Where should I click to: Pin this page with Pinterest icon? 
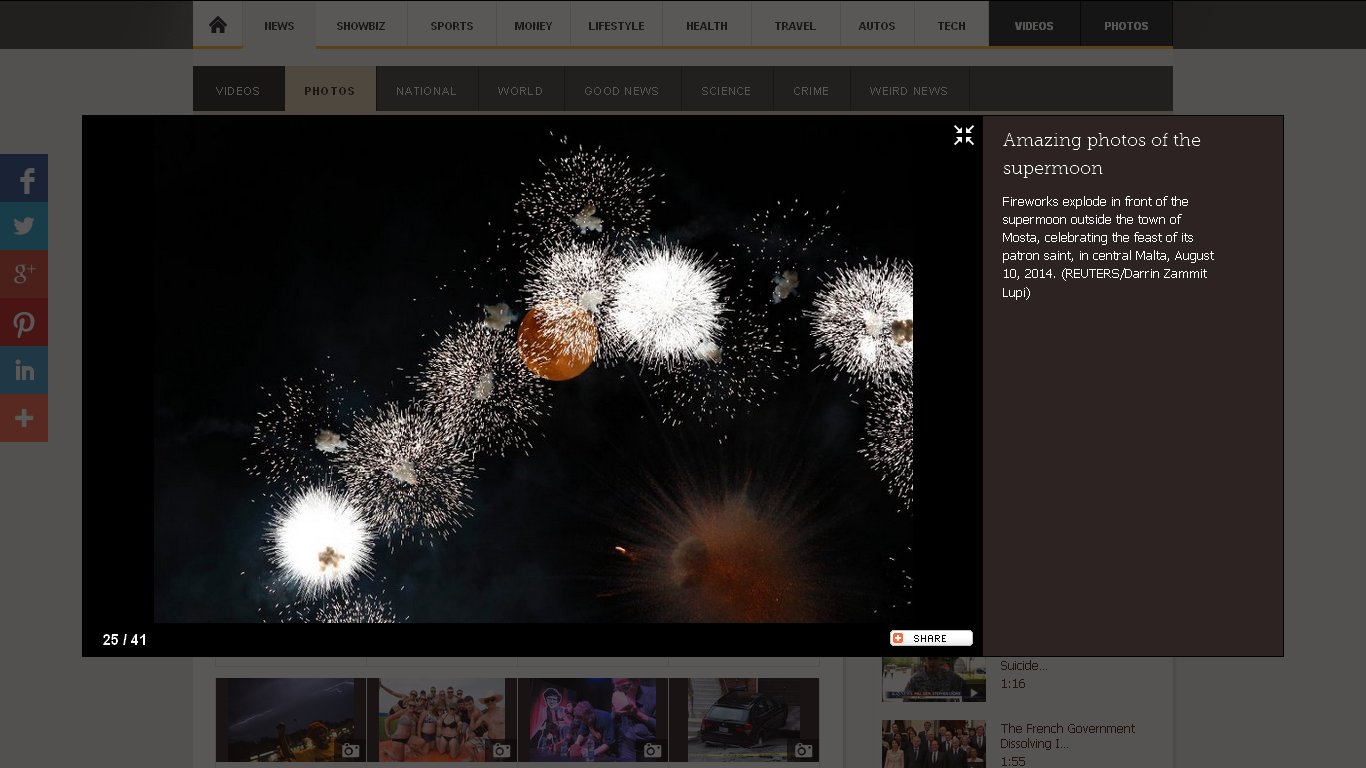tap(24, 322)
